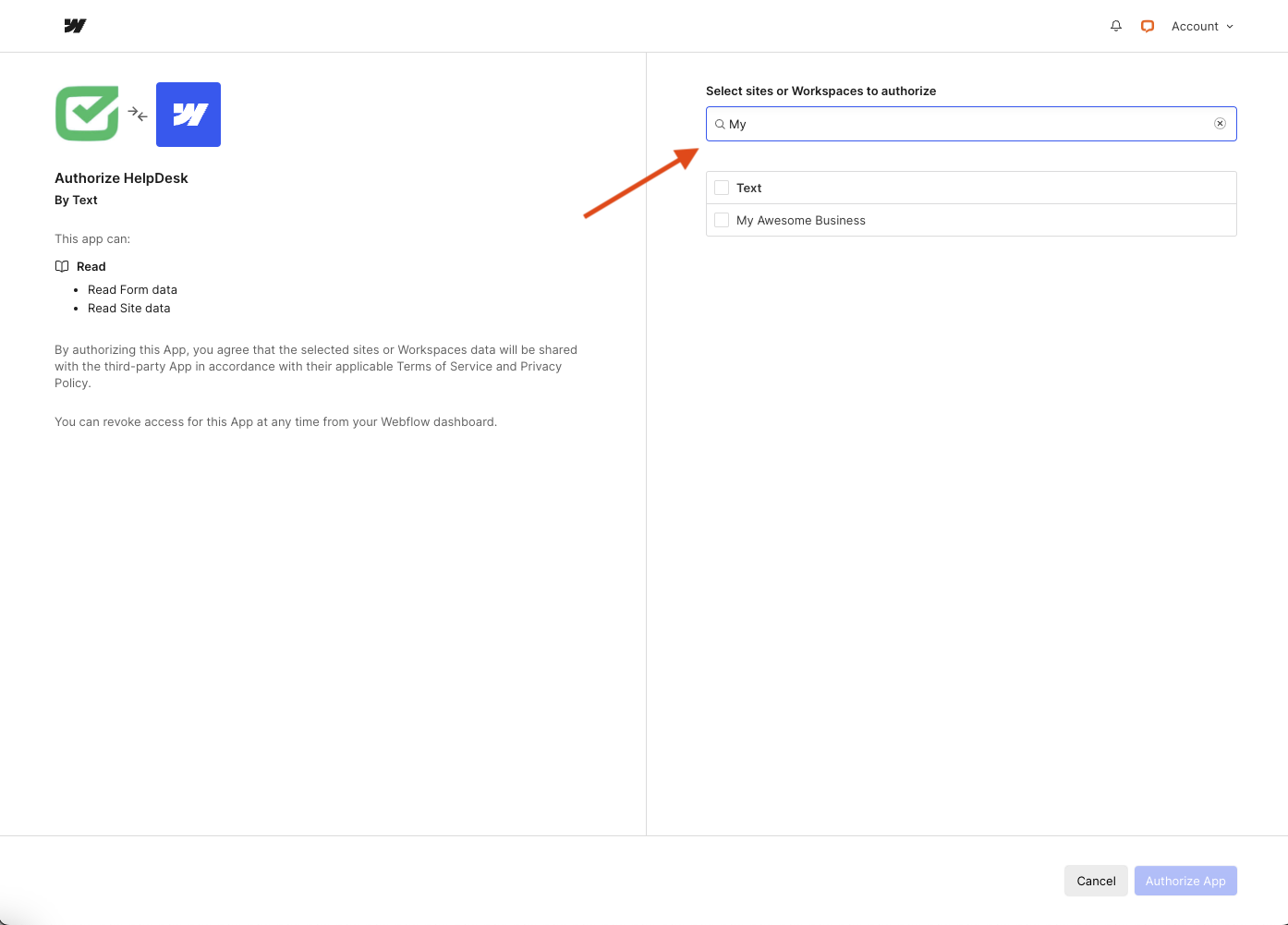Check the Text workspace checkbox
Screen dimensions: 1288x925
pyautogui.click(x=722, y=188)
